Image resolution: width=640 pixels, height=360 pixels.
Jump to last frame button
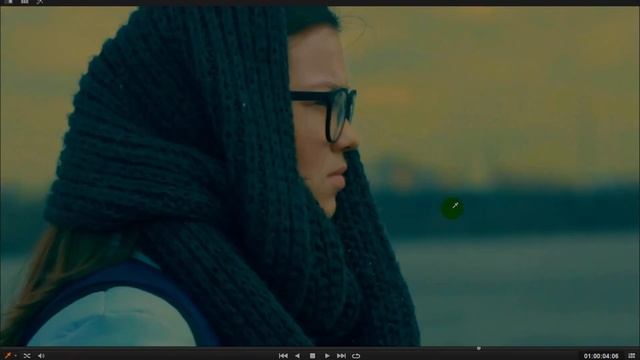pyautogui.click(x=341, y=356)
